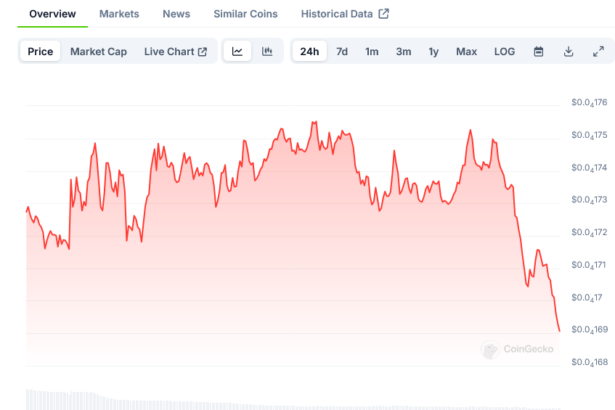Viewport: 615px width, 410px height.
Task: Choose the 1m time range
Action: pos(372,52)
